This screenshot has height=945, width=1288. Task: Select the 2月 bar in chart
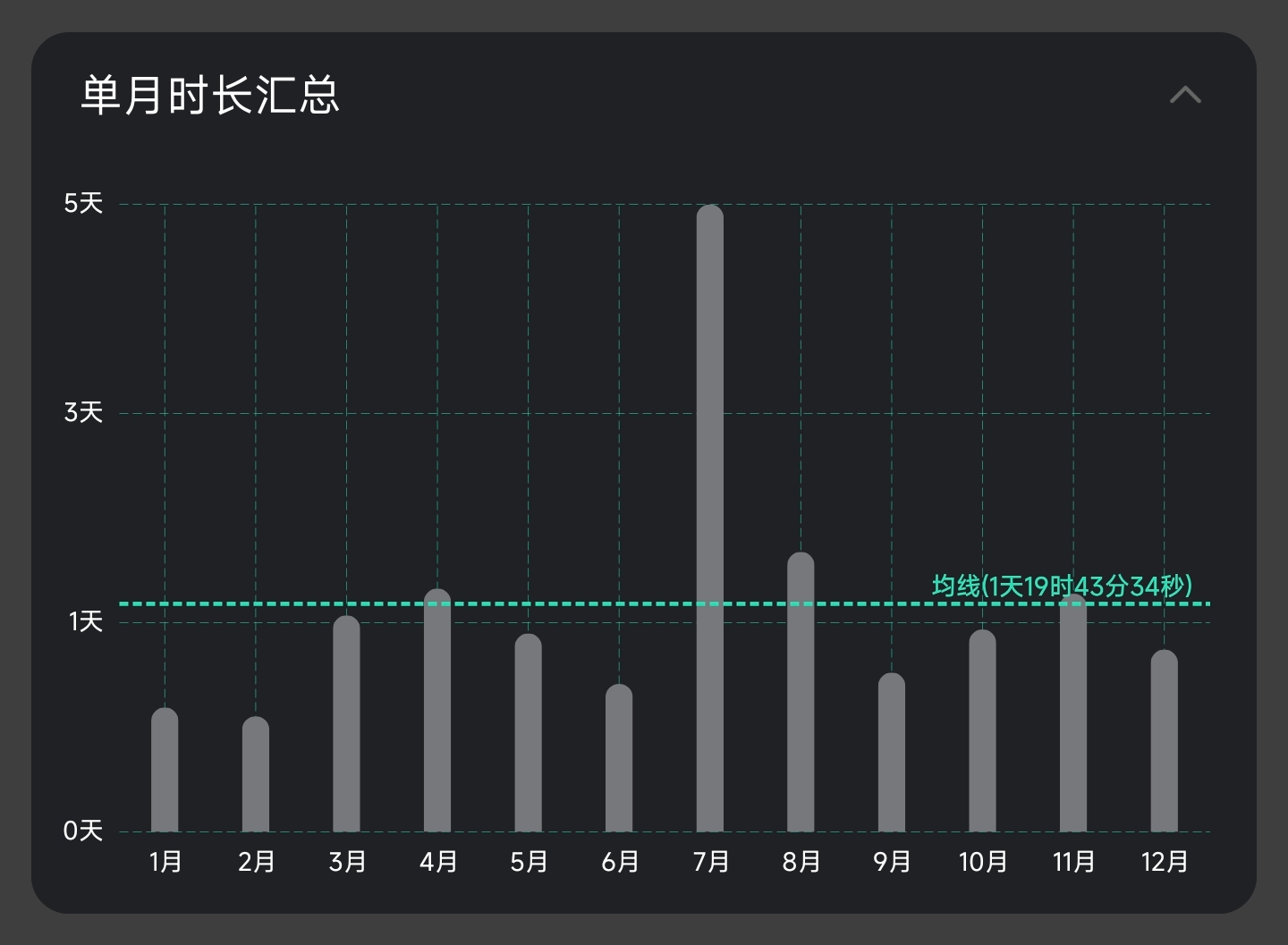[x=256, y=775]
